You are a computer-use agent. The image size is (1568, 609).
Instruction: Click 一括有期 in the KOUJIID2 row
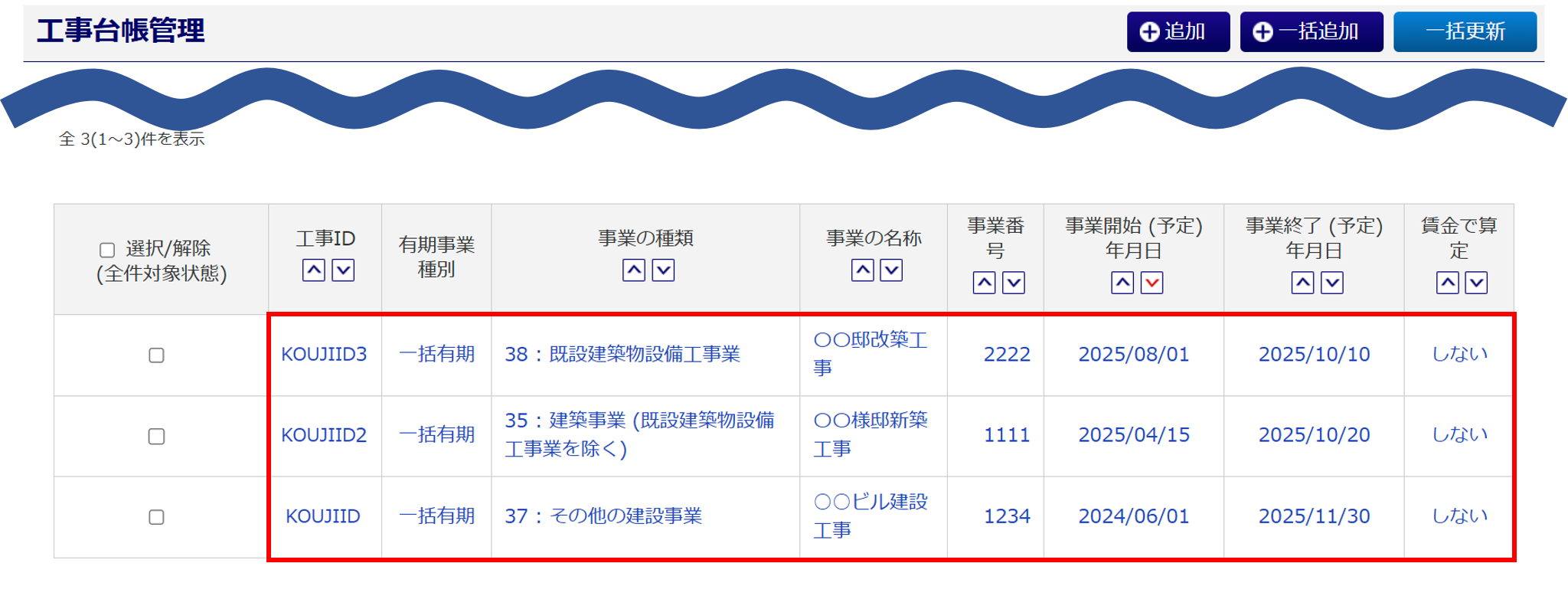click(x=437, y=434)
